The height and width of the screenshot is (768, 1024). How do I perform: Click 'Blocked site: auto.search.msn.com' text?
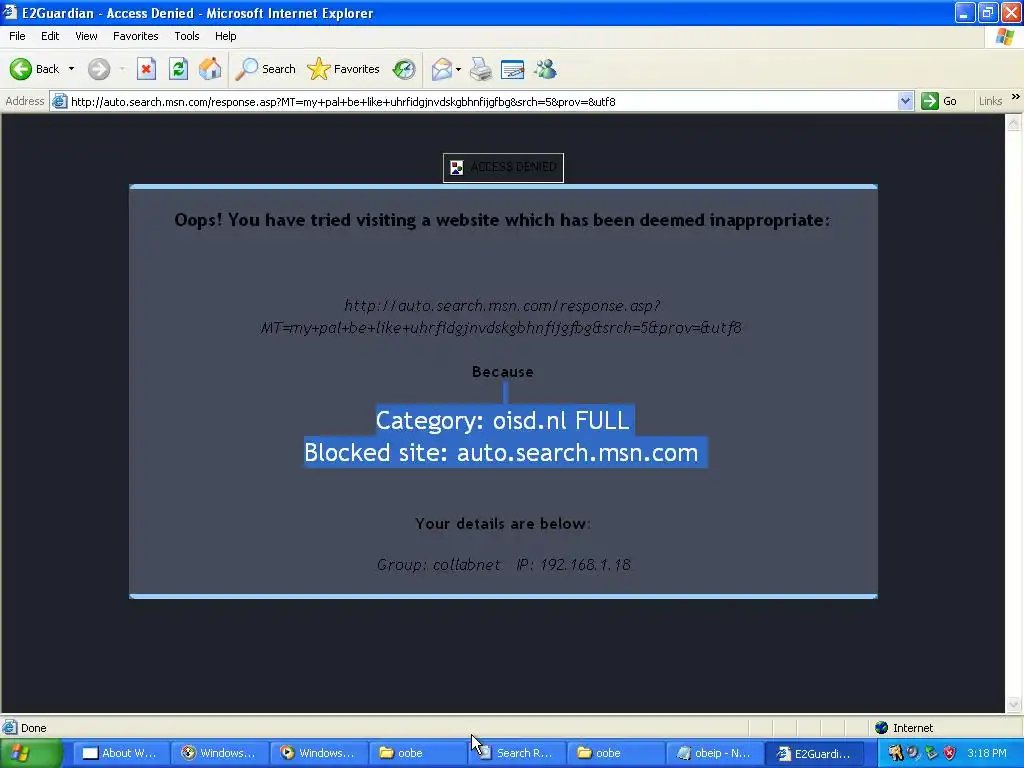pos(501,452)
